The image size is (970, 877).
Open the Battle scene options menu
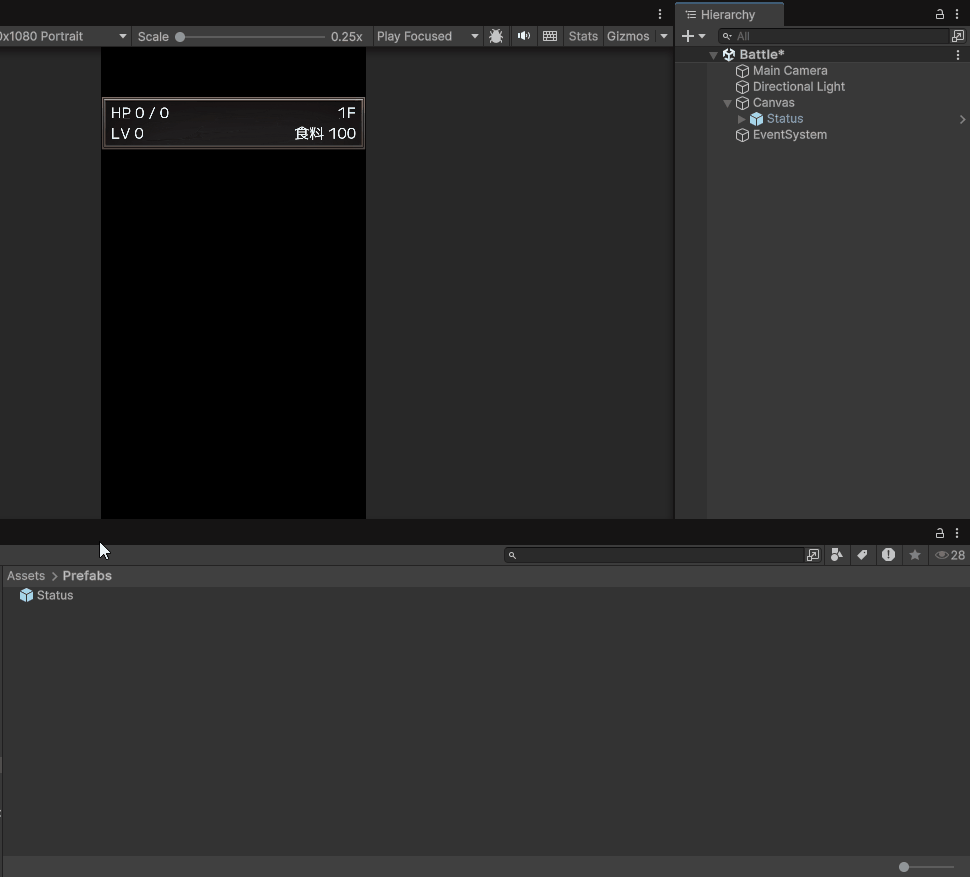coord(958,55)
